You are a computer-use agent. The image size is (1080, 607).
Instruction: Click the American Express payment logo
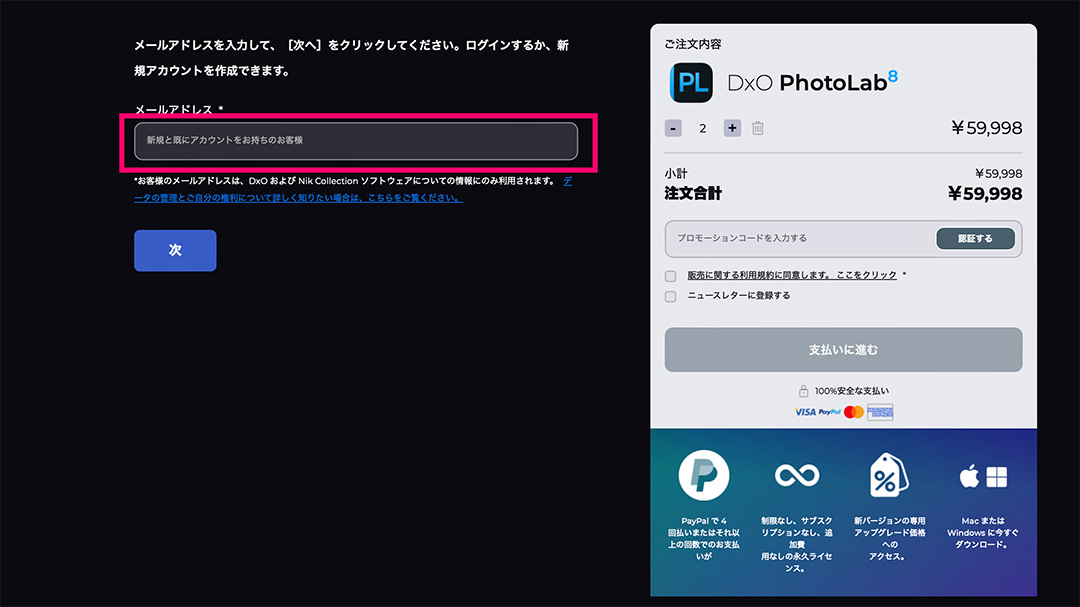pyautogui.click(x=880, y=412)
